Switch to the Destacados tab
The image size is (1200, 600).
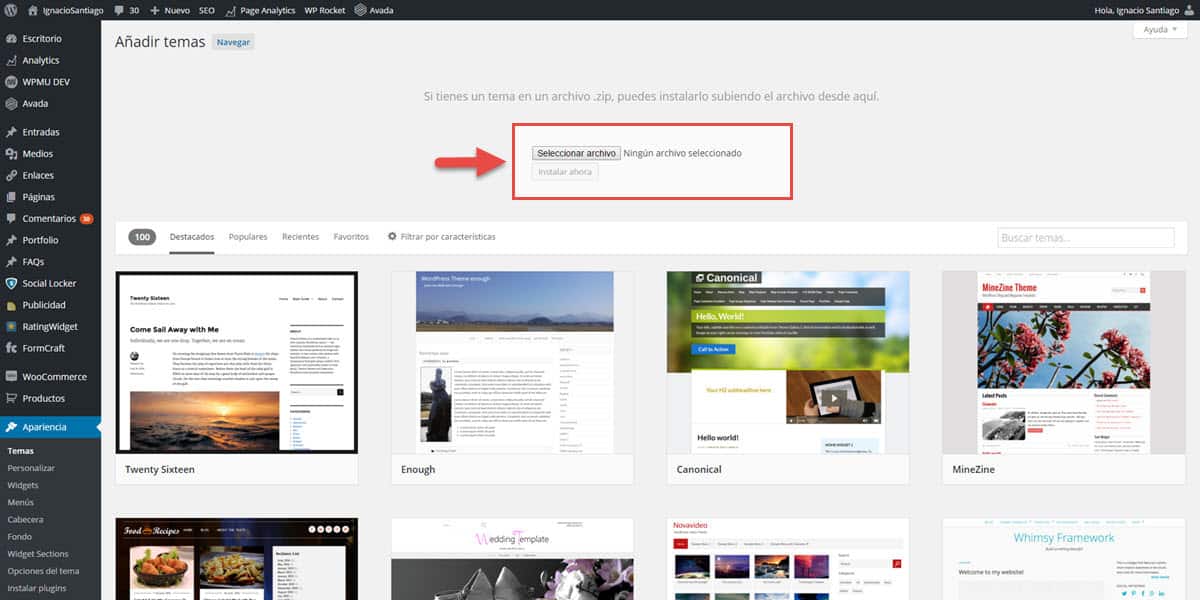[192, 237]
